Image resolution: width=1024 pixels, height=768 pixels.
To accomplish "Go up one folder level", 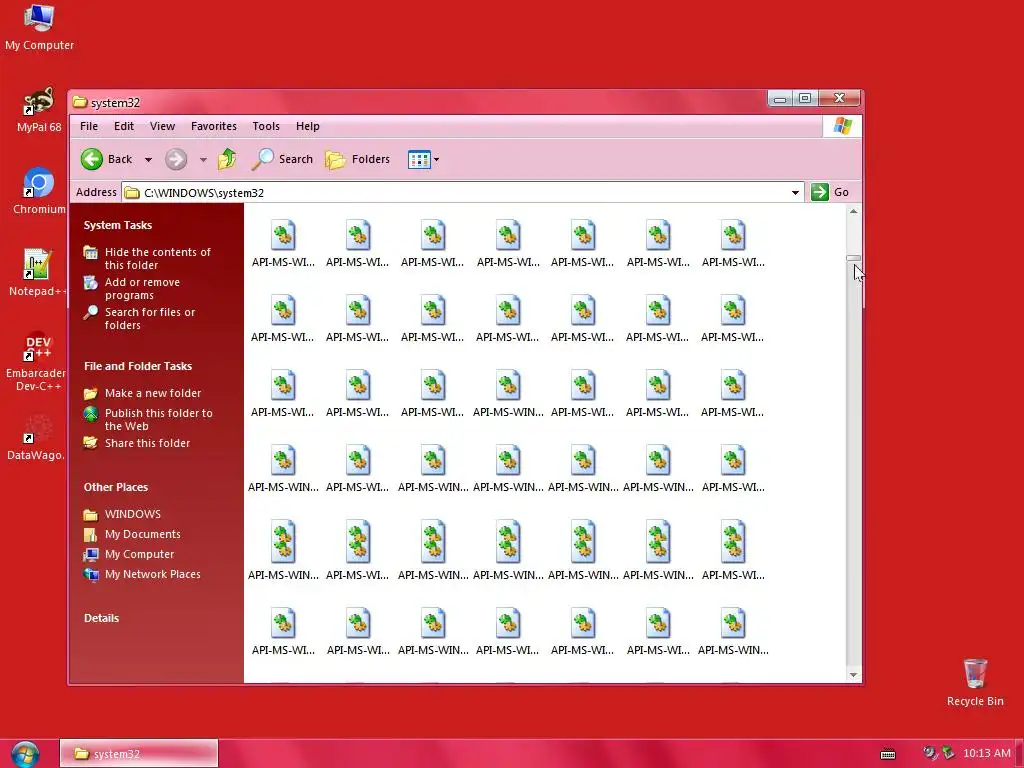I will (x=227, y=159).
